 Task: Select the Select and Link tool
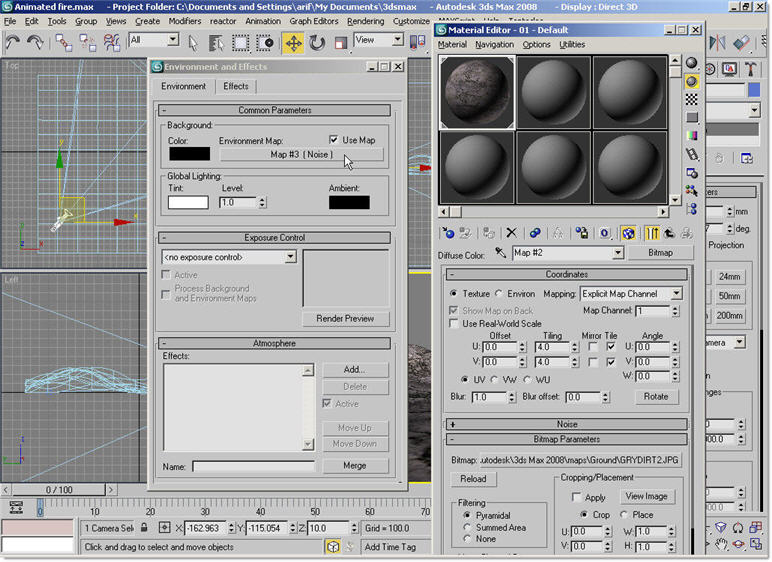coord(63,43)
